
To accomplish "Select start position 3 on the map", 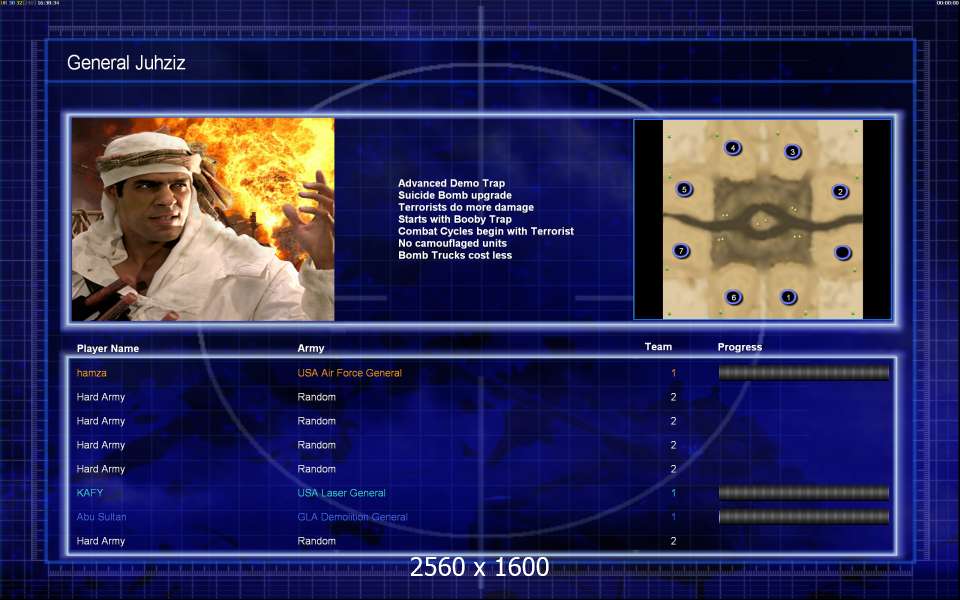I will point(792,151).
